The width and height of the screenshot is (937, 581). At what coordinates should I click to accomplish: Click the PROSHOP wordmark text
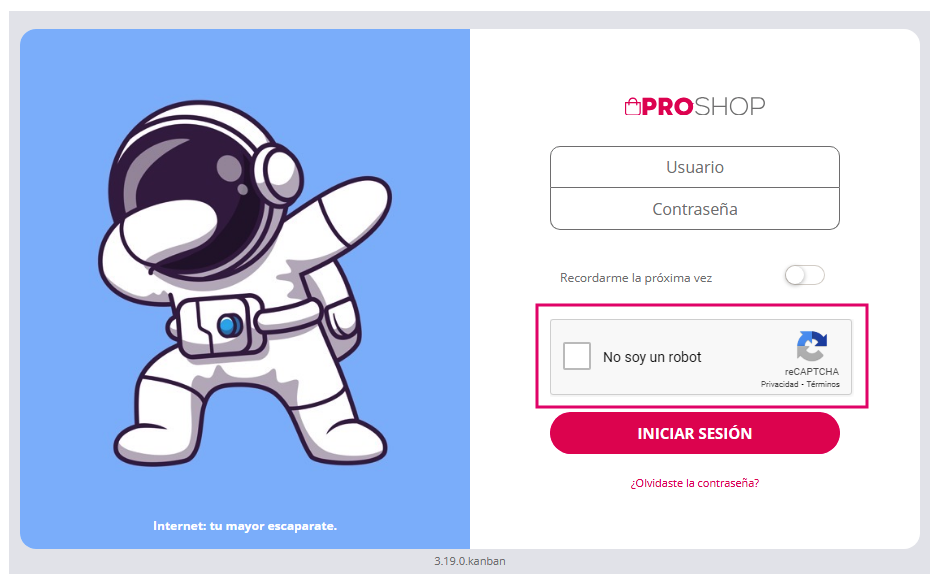pyautogui.click(x=703, y=106)
